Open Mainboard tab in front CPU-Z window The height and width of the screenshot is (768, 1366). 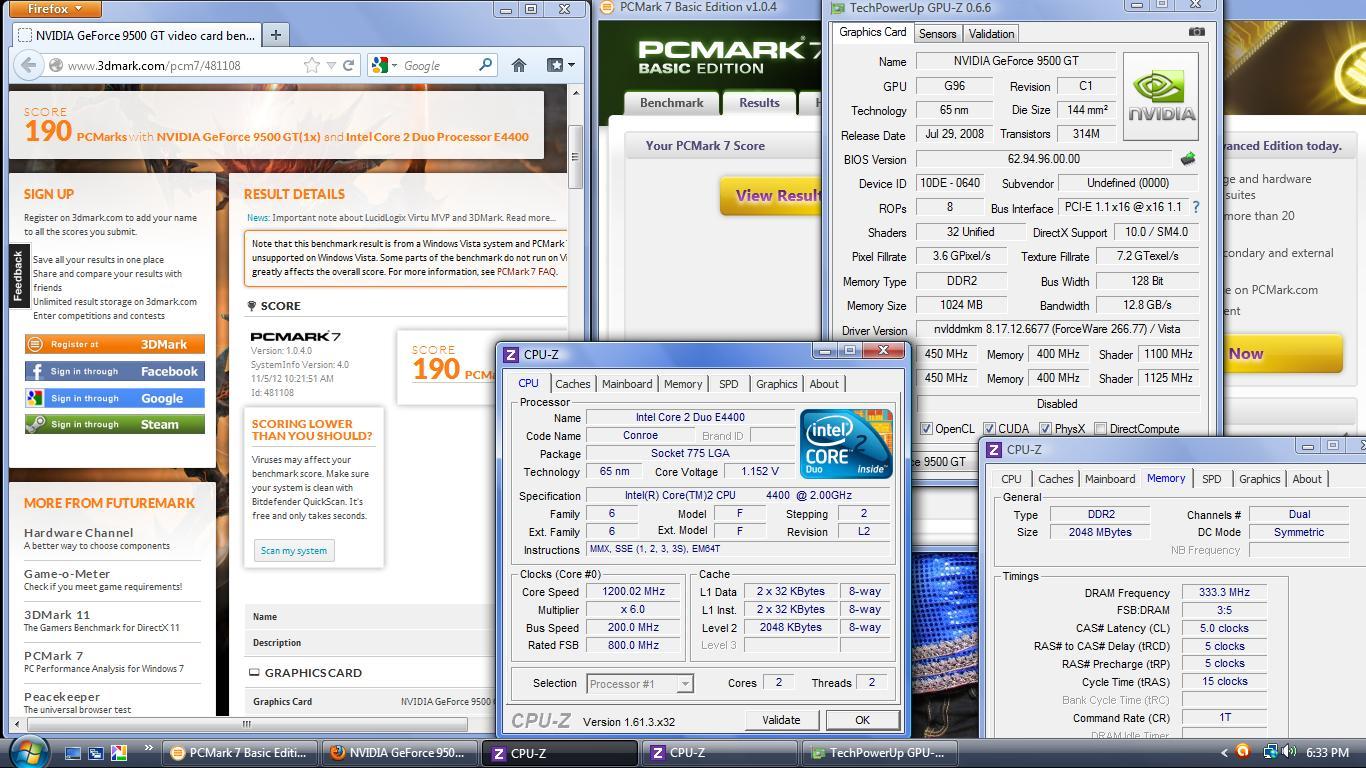click(x=627, y=384)
